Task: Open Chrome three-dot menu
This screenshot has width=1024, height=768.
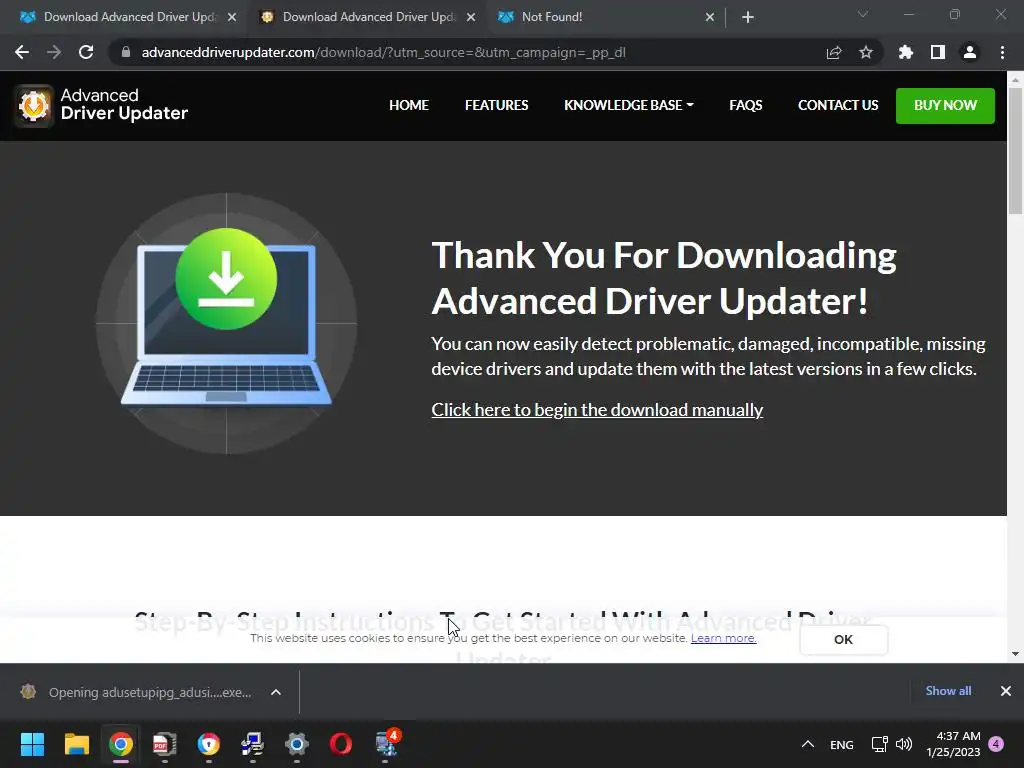Action: 1002,52
